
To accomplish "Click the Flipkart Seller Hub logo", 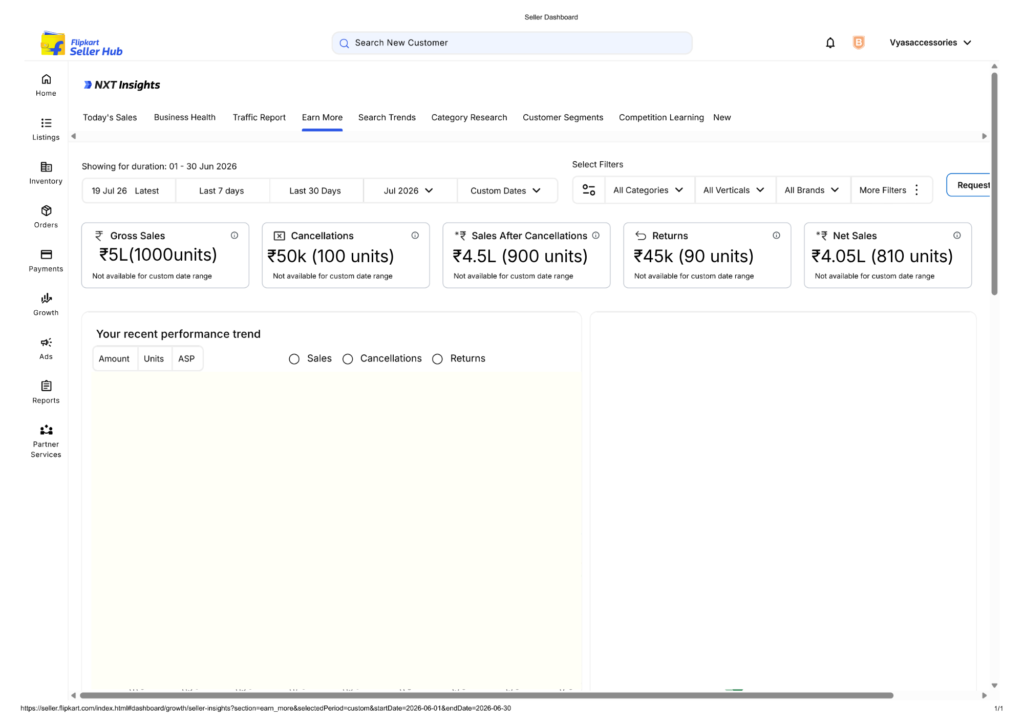I will 82,44.
